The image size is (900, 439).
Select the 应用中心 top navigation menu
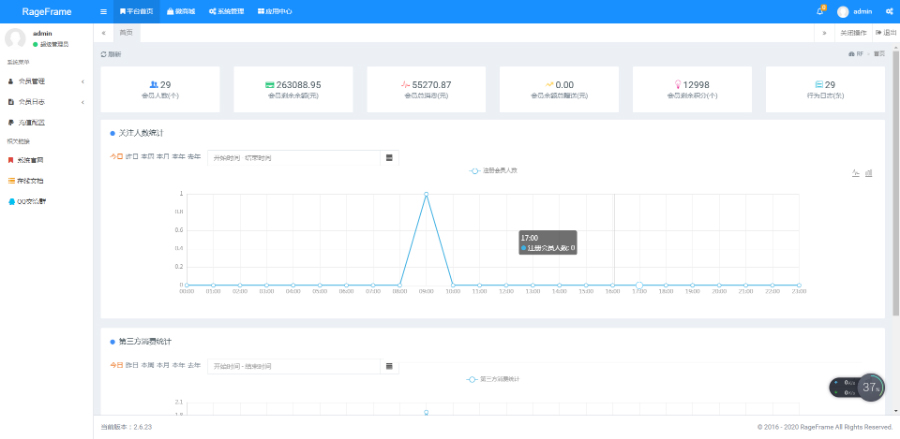(275, 11)
